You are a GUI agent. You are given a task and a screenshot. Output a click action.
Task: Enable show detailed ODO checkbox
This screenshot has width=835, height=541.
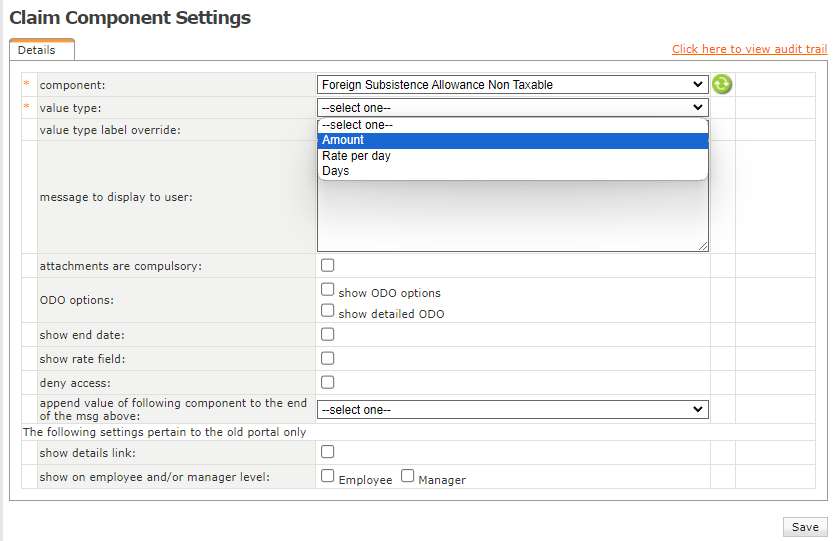pyautogui.click(x=328, y=311)
